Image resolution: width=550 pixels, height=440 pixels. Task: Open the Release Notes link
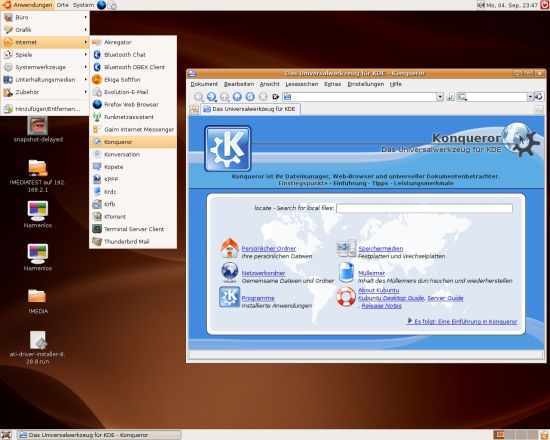pyautogui.click(x=381, y=306)
